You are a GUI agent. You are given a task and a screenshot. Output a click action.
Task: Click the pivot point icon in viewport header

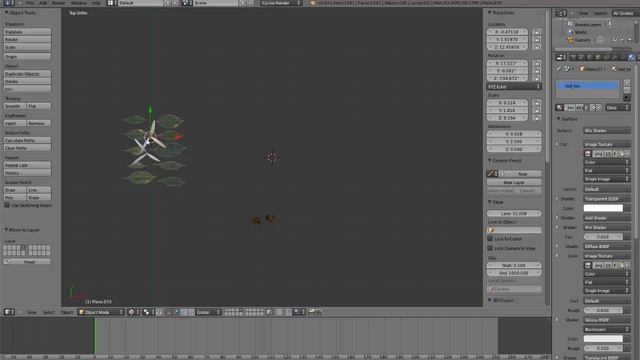(147, 312)
